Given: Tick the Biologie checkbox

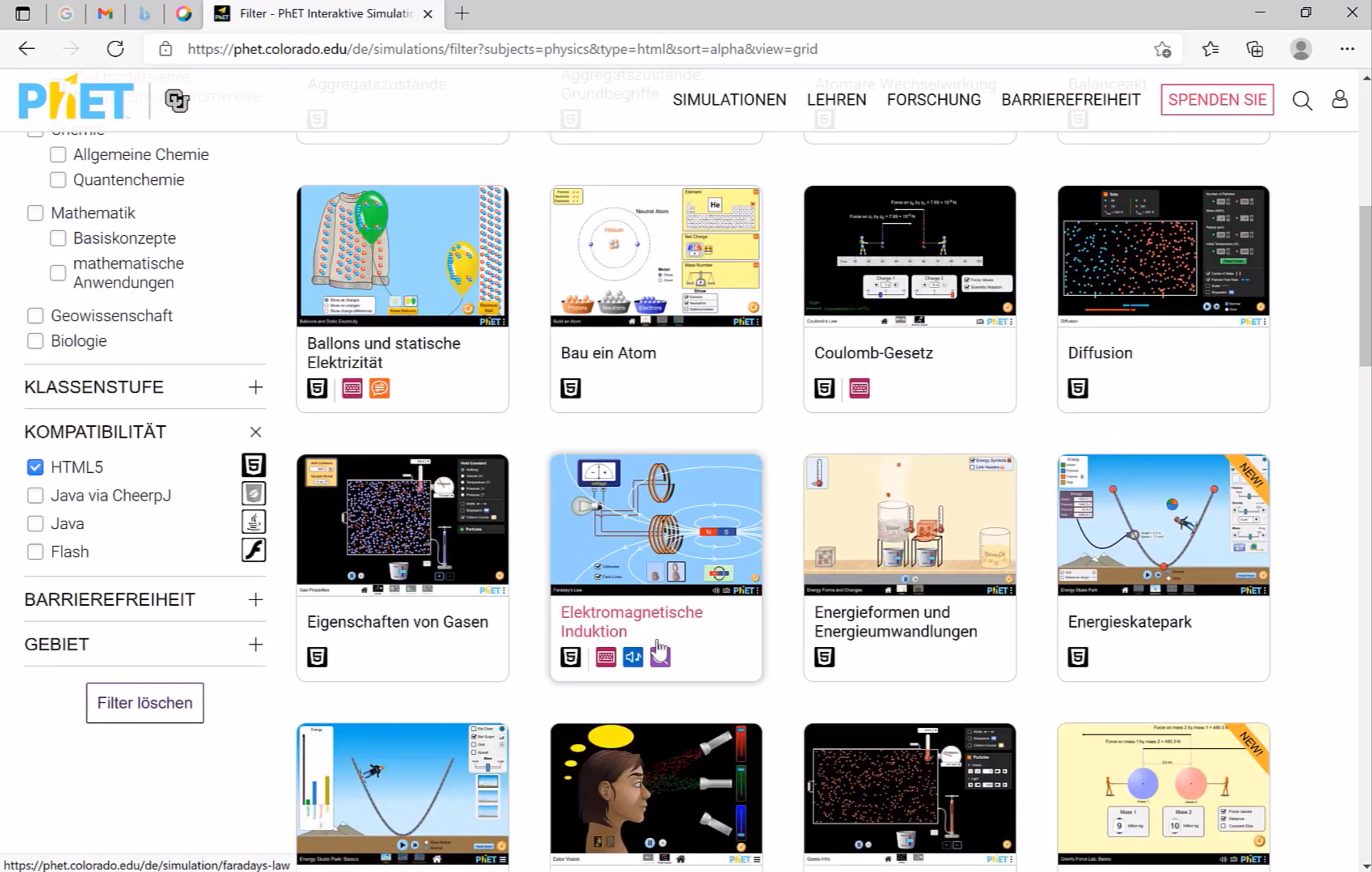Looking at the screenshot, I should tap(35, 341).
